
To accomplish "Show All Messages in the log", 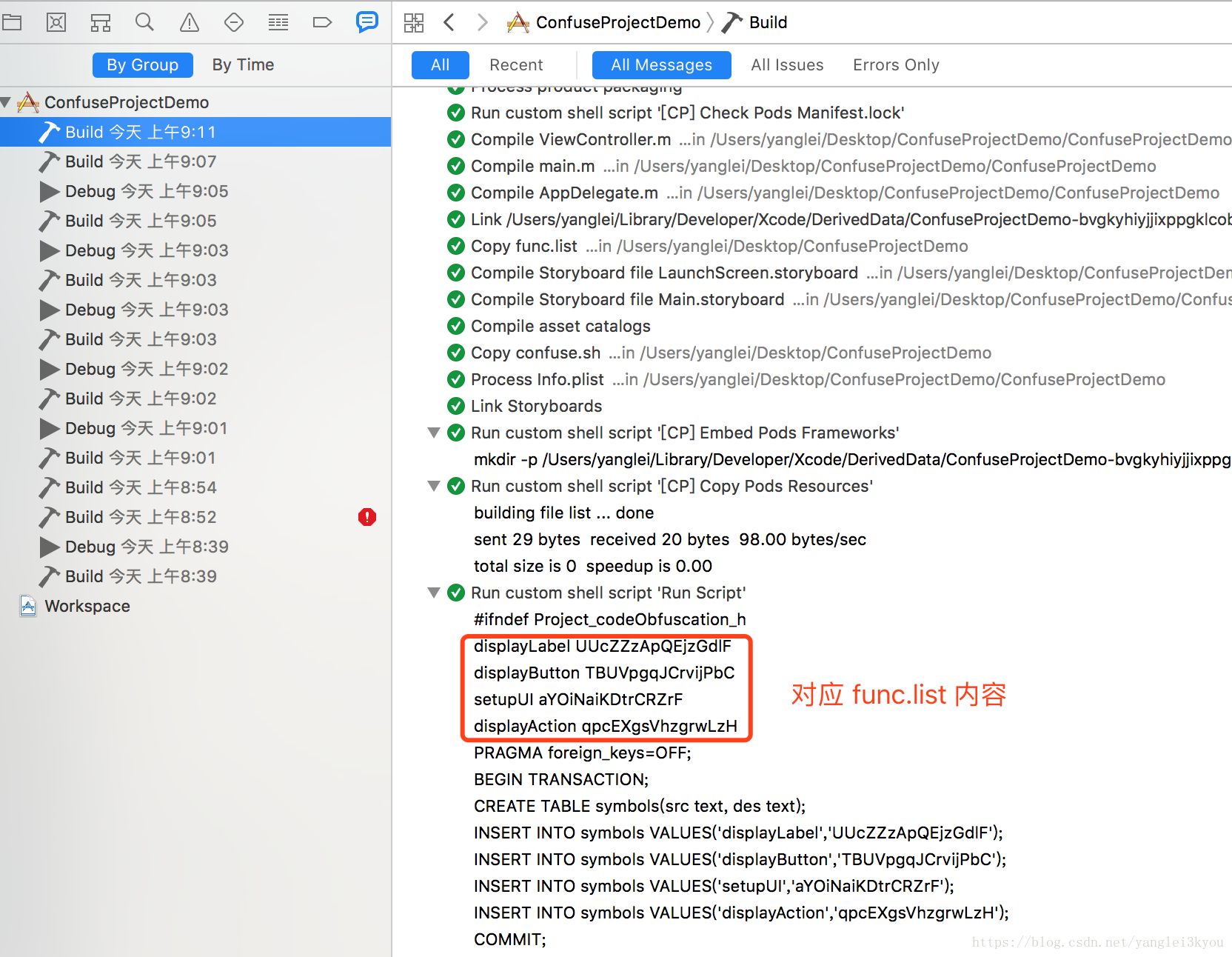I will coord(662,64).
